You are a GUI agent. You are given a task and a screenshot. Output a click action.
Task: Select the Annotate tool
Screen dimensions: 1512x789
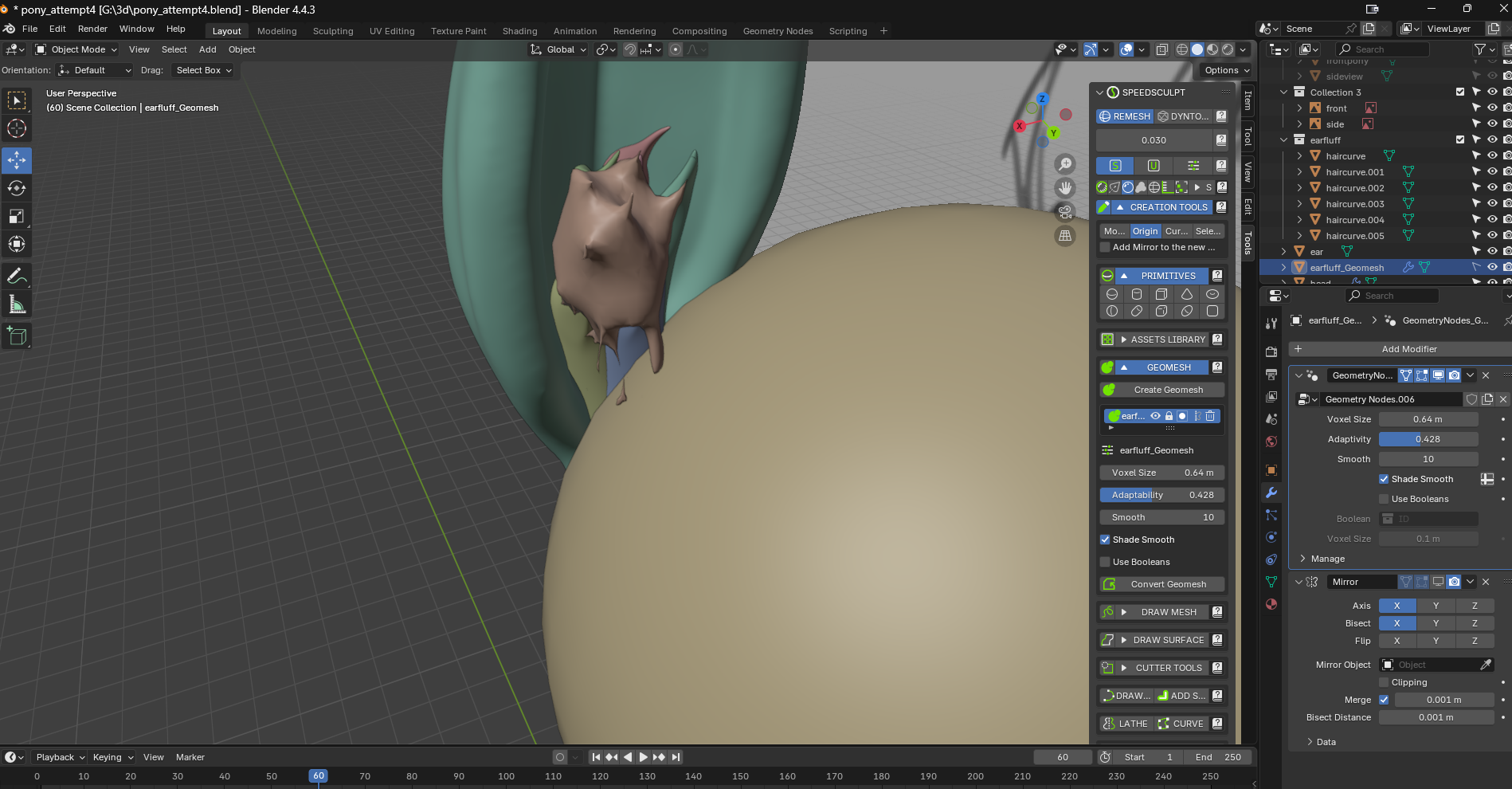tap(17, 276)
